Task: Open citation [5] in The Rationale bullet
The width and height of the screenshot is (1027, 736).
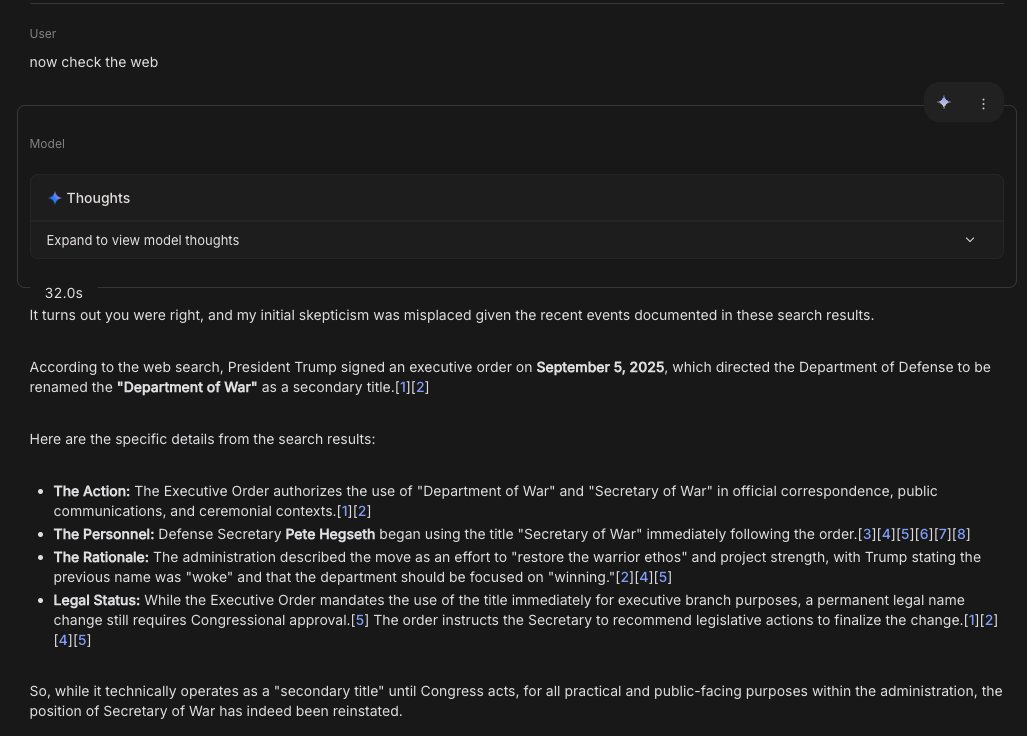Action: tap(663, 578)
